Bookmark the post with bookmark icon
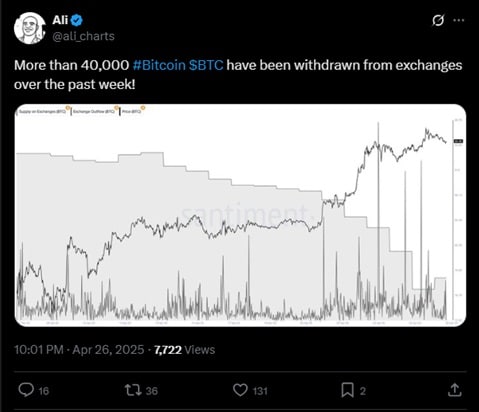The image size is (479, 412). 347,390
